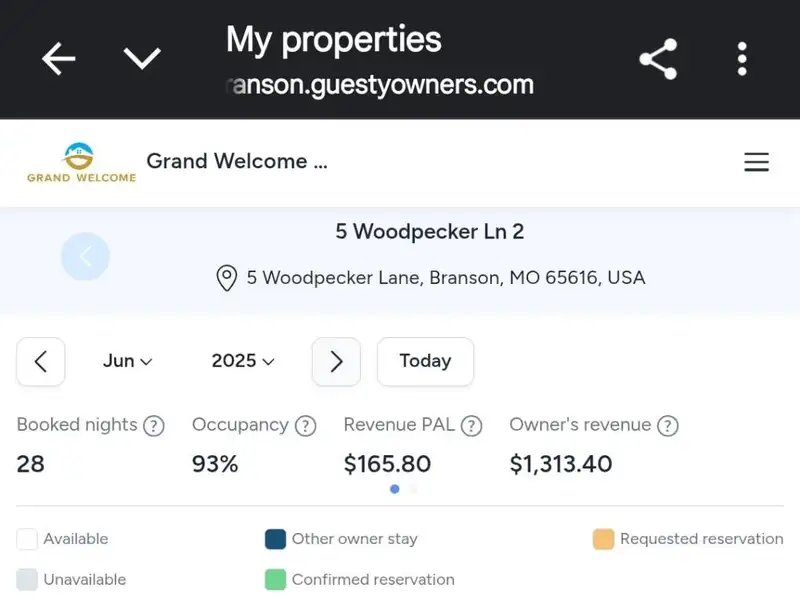Image resolution: width=800 pixels, height=600 pixels.
Task: Click the Grand Welcome logo
Action: coord(81,163)
